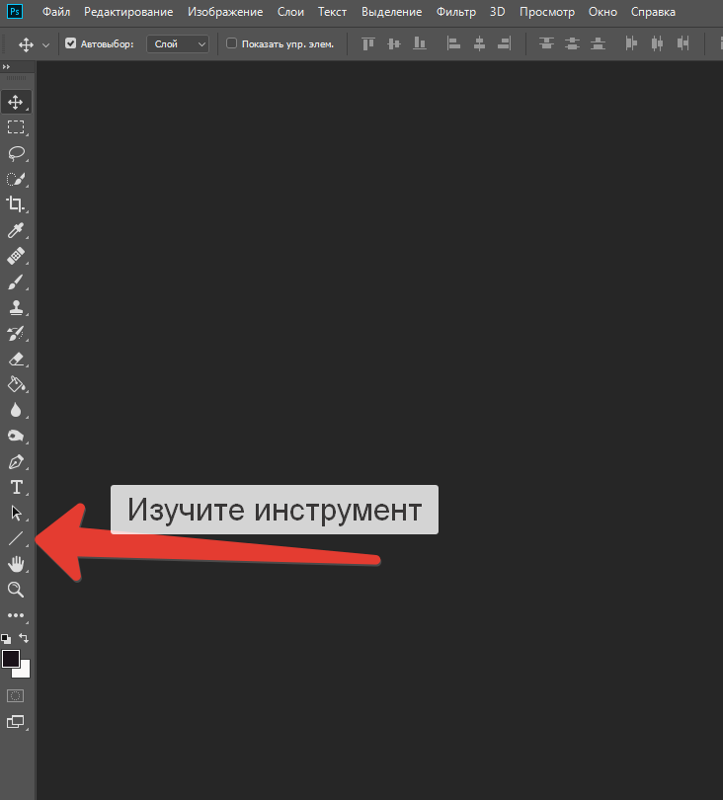The height and width of the screenshot is (800, 723).
Task: Open the Edit Toolbar three-dots menu
Action: coord(16,615)
